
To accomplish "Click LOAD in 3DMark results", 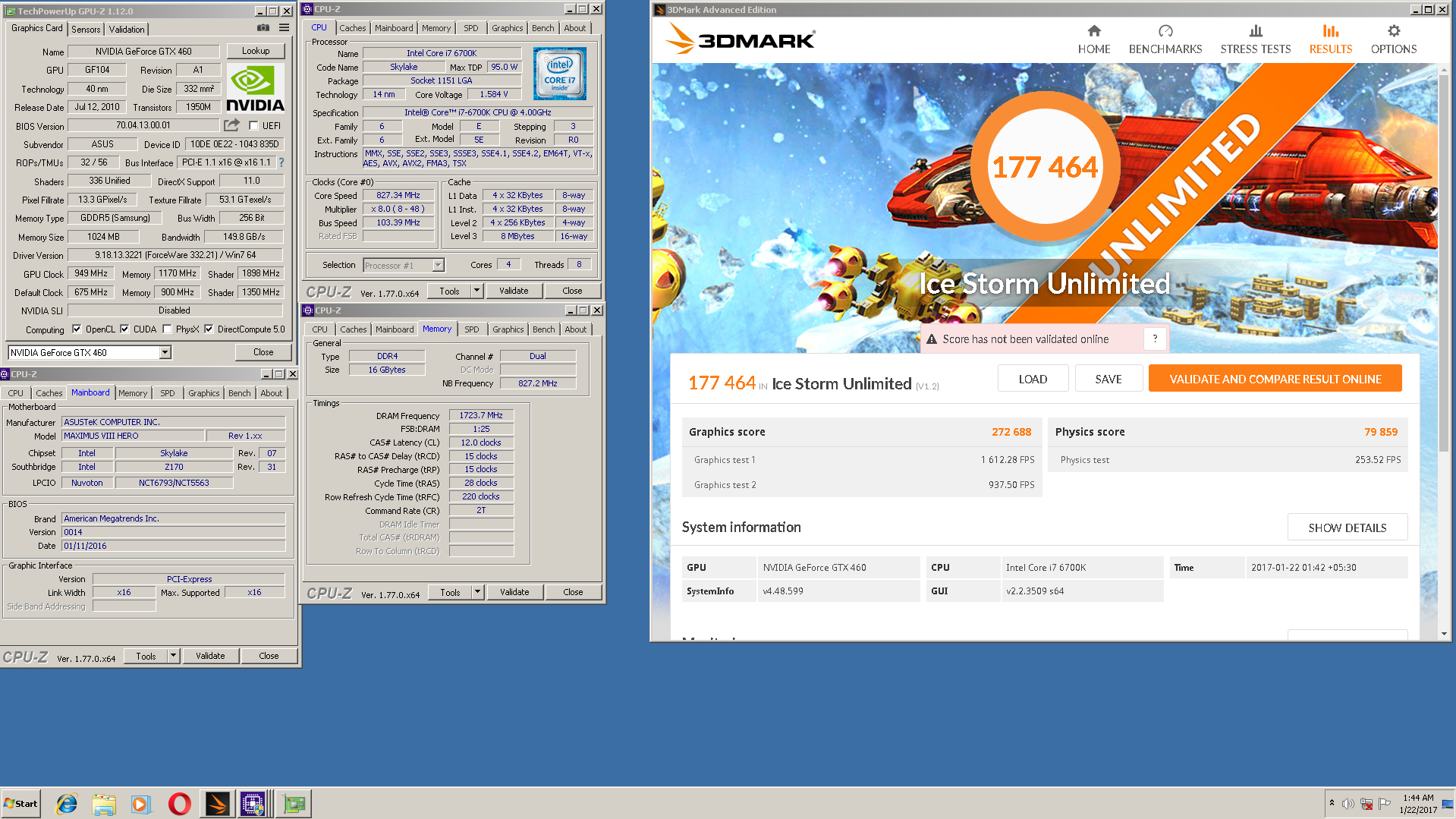I will tap(1033, 379).
